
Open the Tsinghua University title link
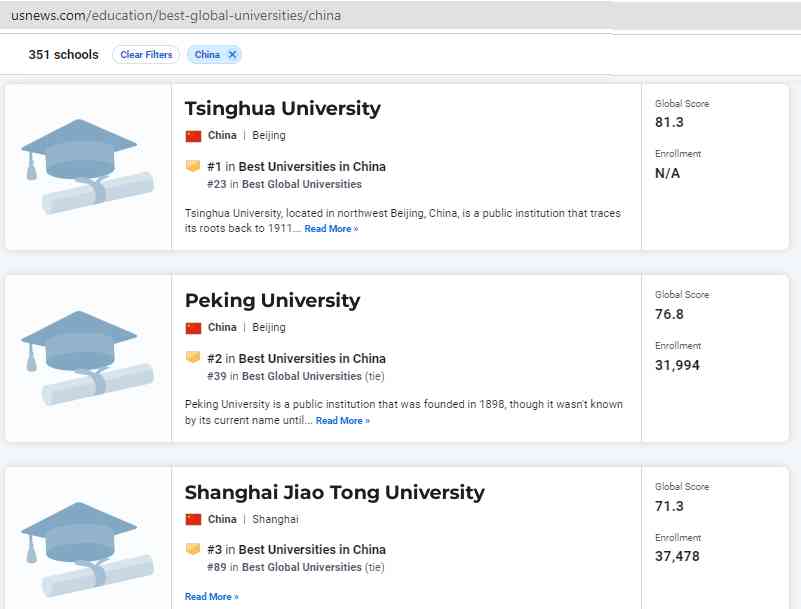point(282,109)
